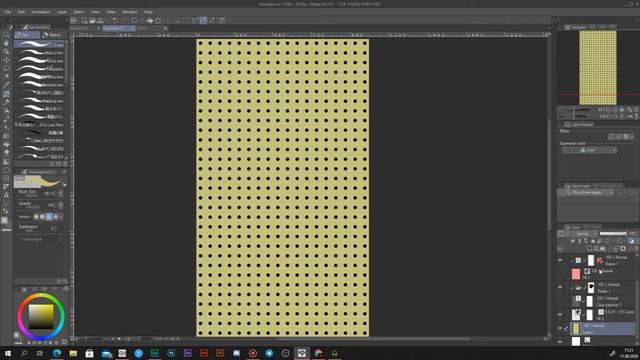Open Brush Size dynamics button
640x360 pixels.
[61, 193]
